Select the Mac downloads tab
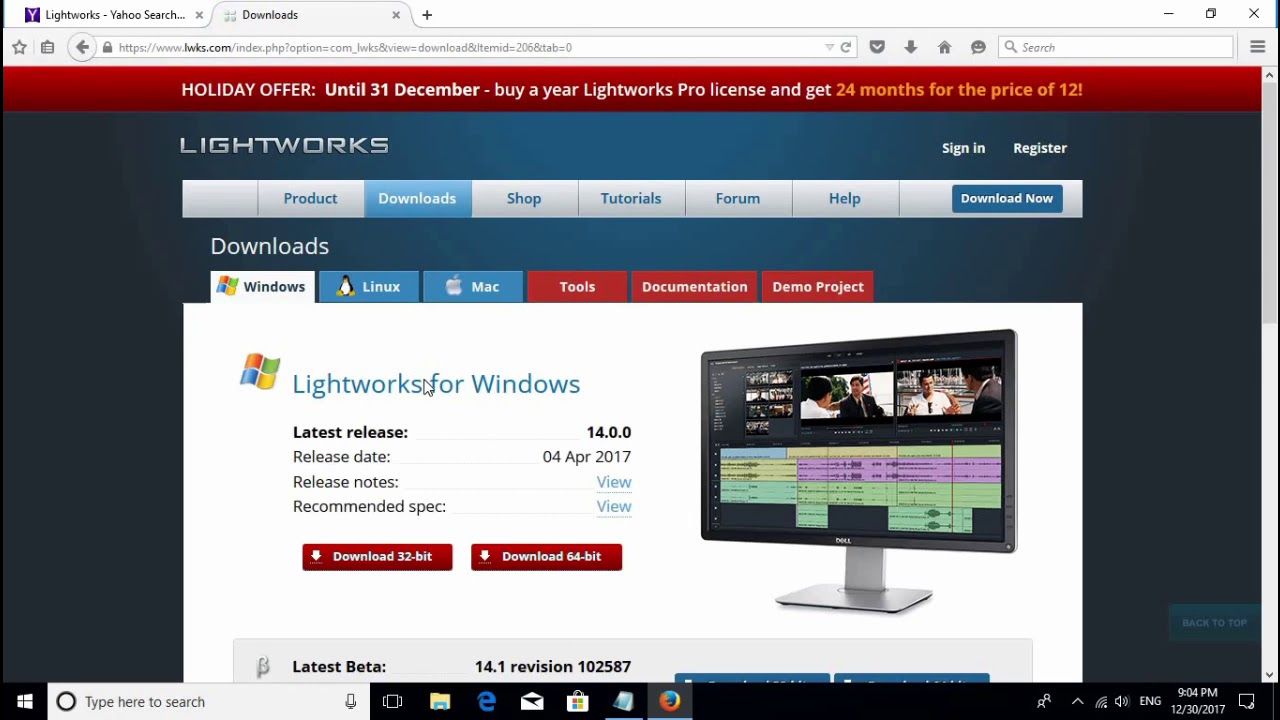The width and height of the screenshot is (1280, 720). point(473,286)
